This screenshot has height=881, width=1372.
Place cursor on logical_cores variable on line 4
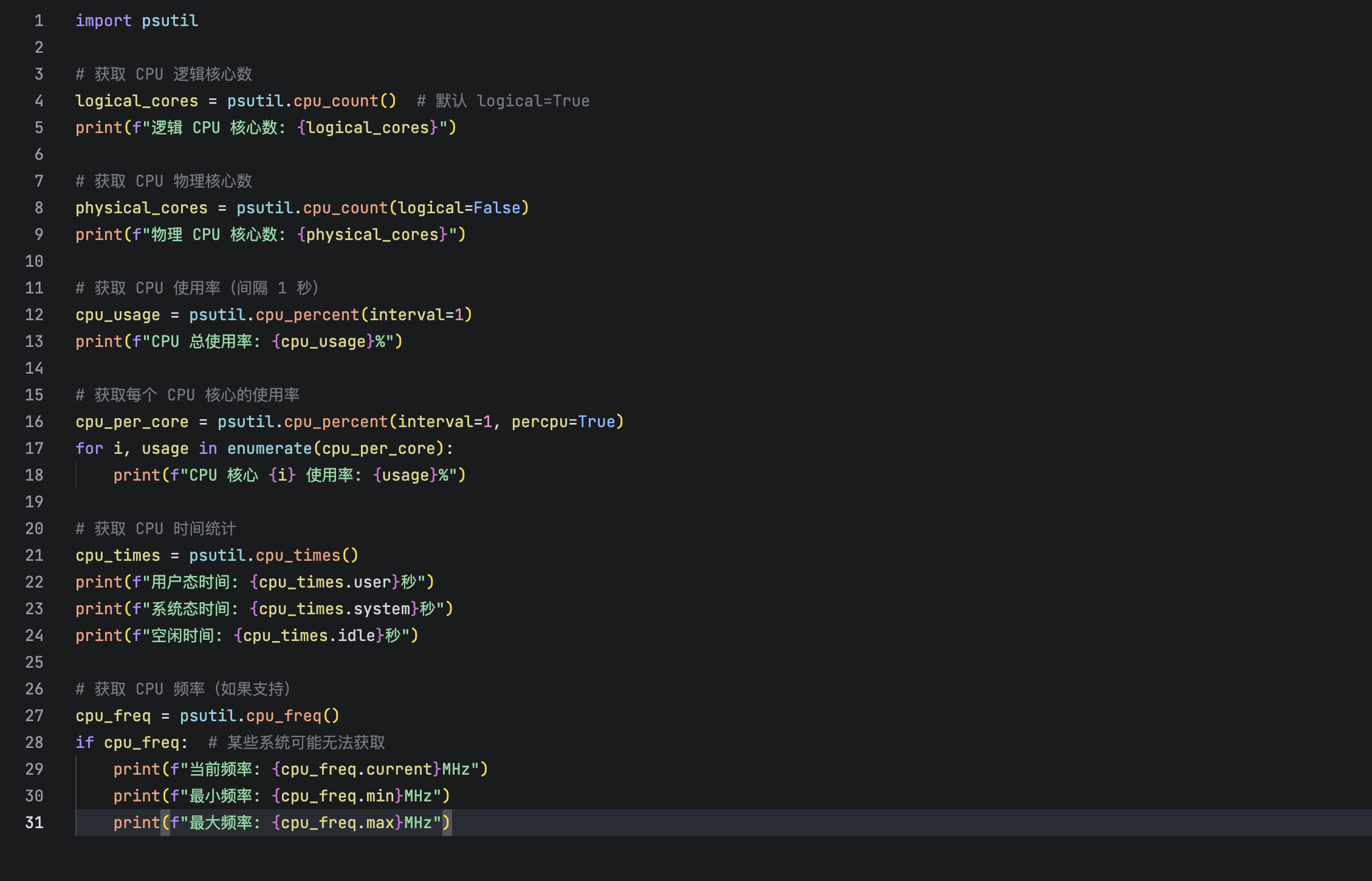(137, 101)
